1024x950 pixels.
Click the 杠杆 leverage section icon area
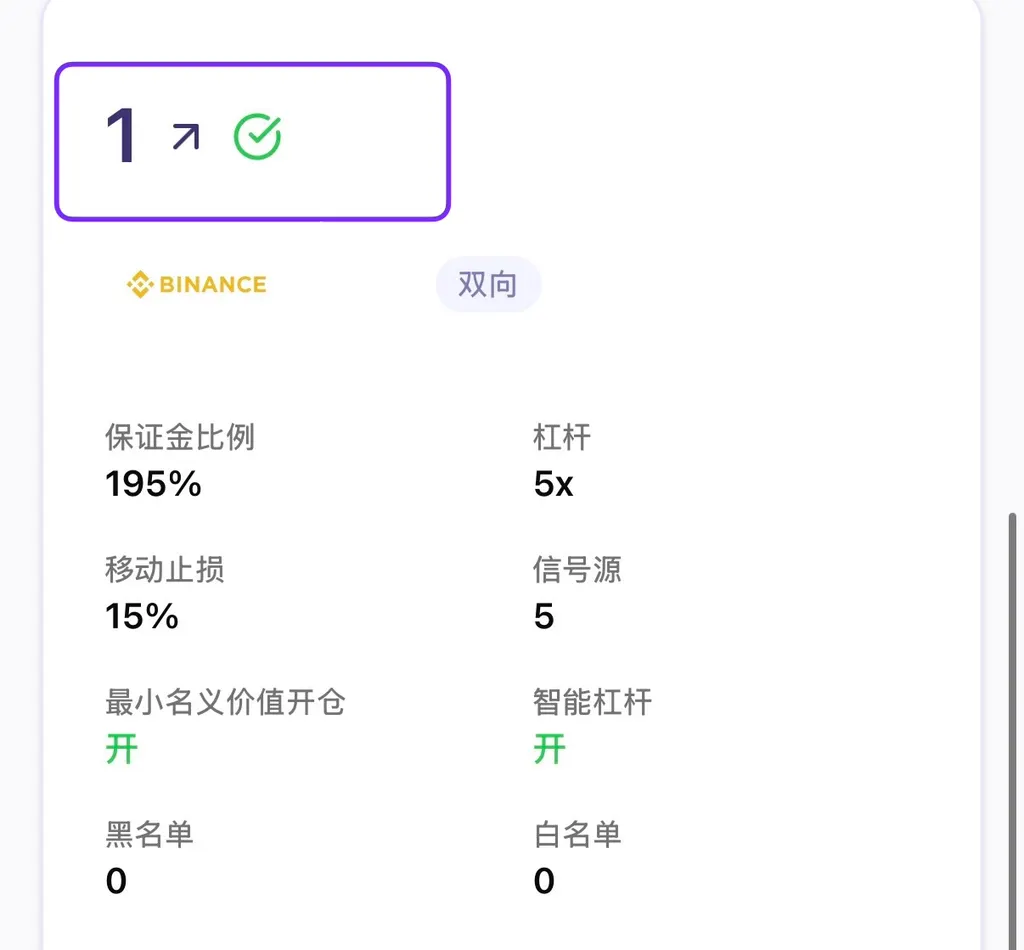pyautogui.click(x=561, y=437)
